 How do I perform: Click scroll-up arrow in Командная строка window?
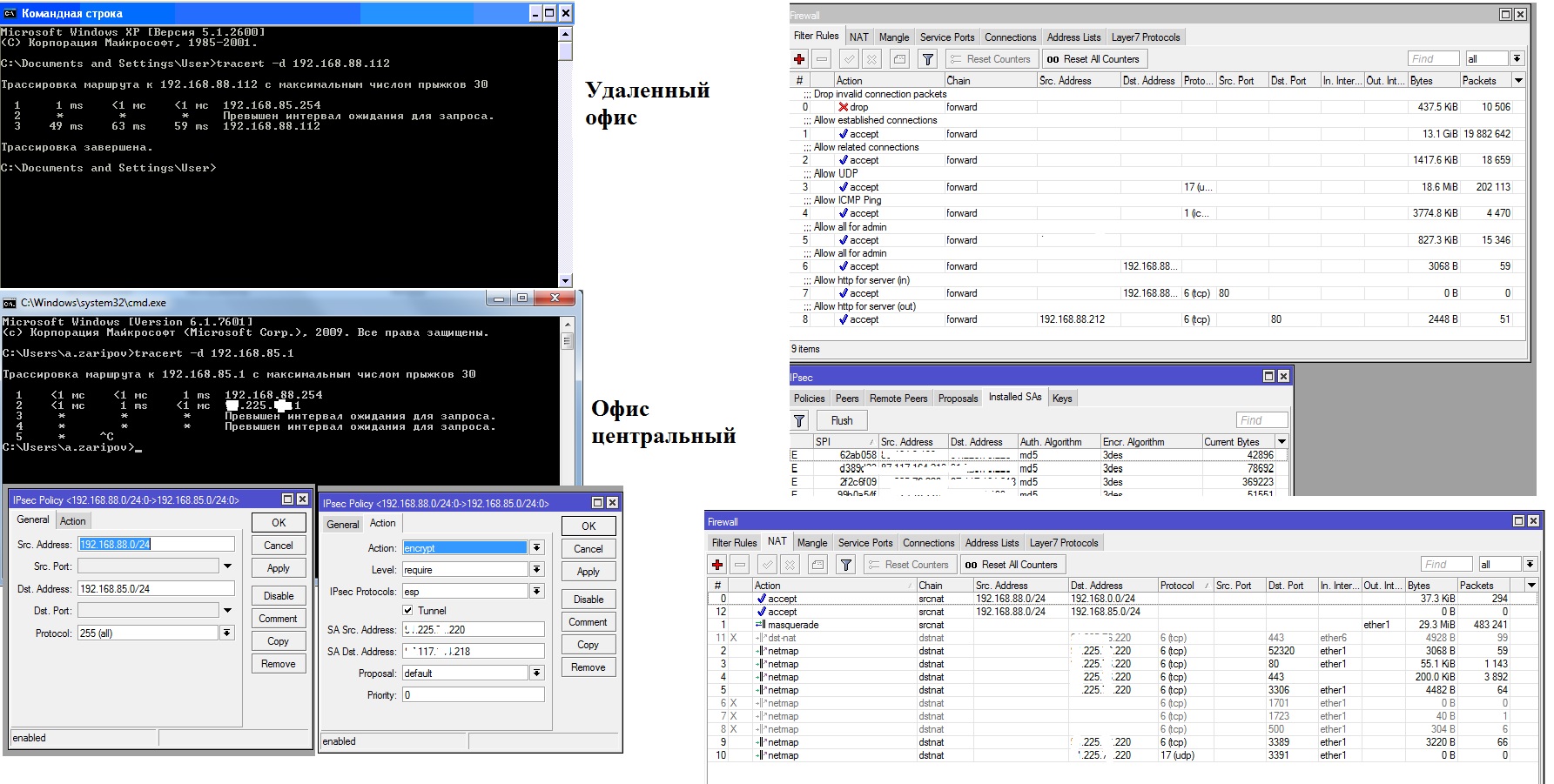tap(565, 34)
